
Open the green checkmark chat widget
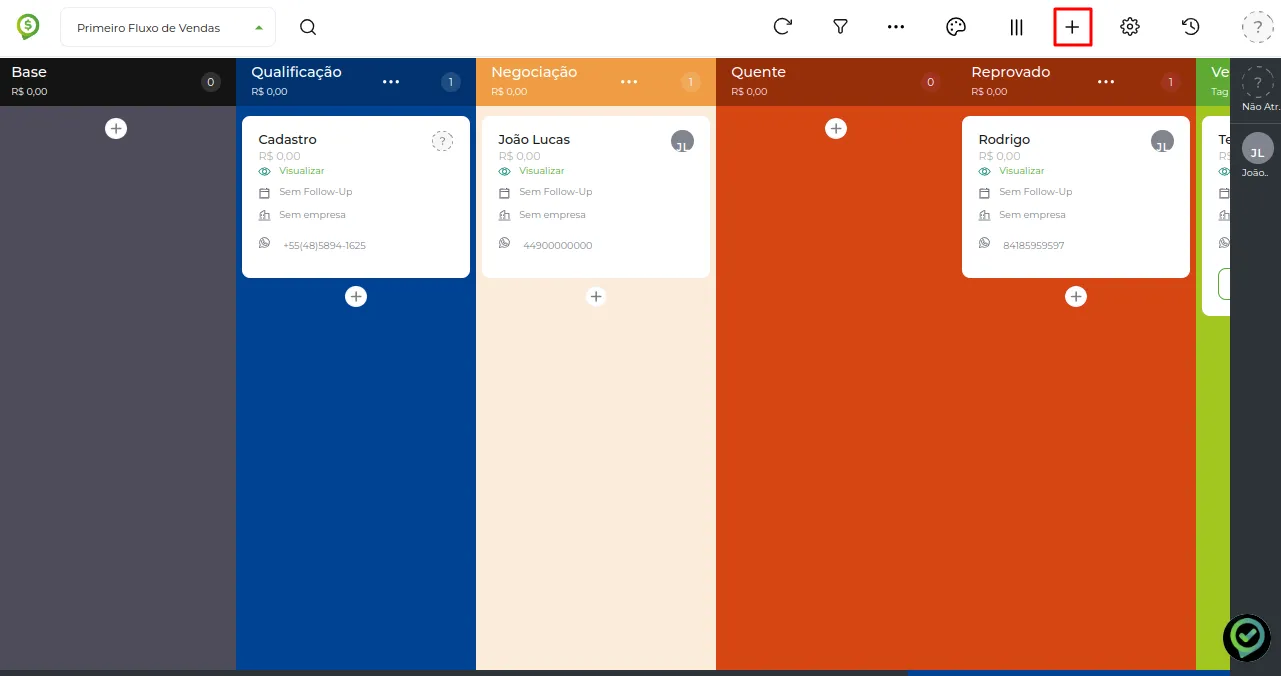(1247, 637)
